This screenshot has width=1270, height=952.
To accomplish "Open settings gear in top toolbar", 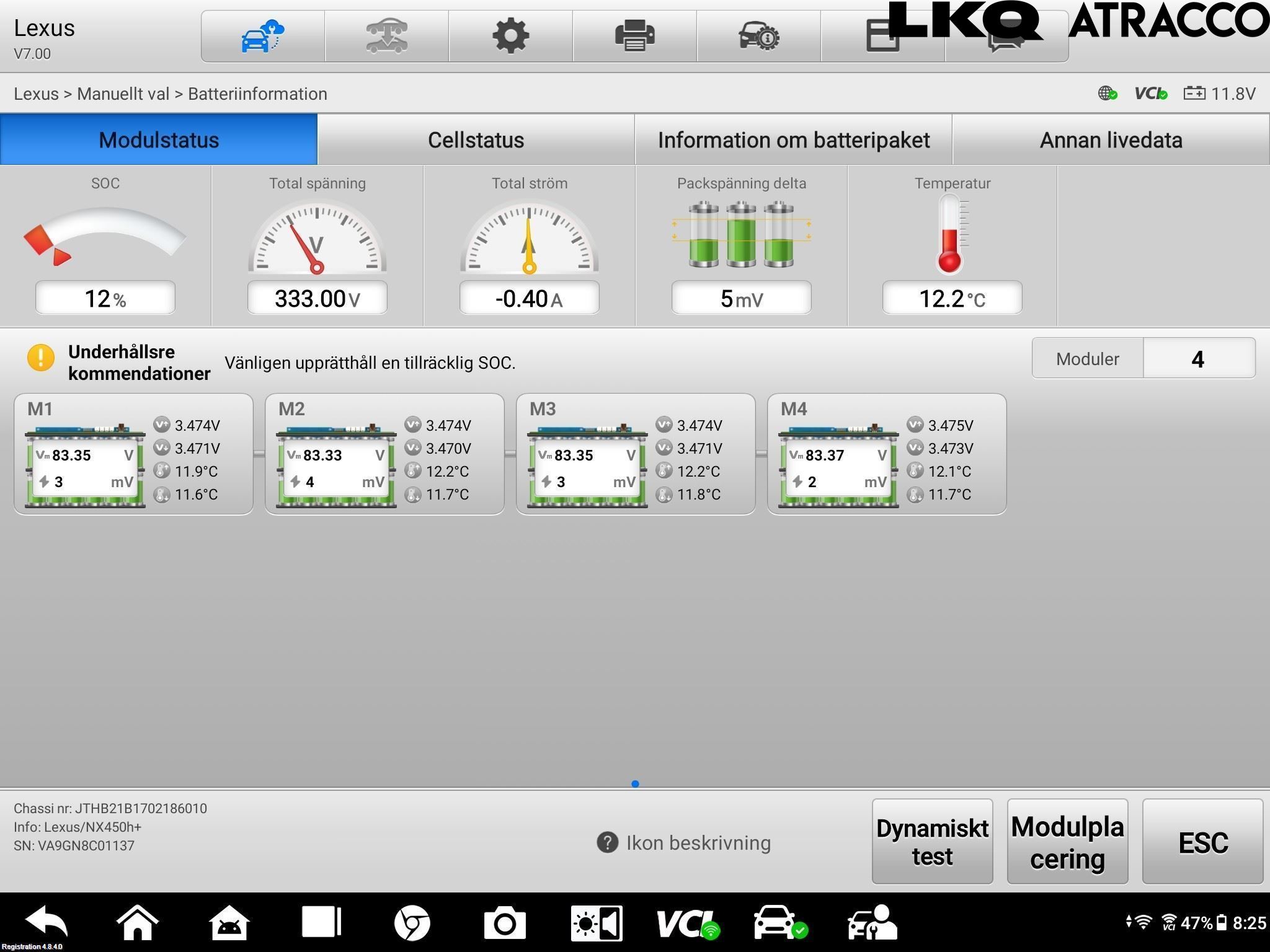I will click(510, 36).
